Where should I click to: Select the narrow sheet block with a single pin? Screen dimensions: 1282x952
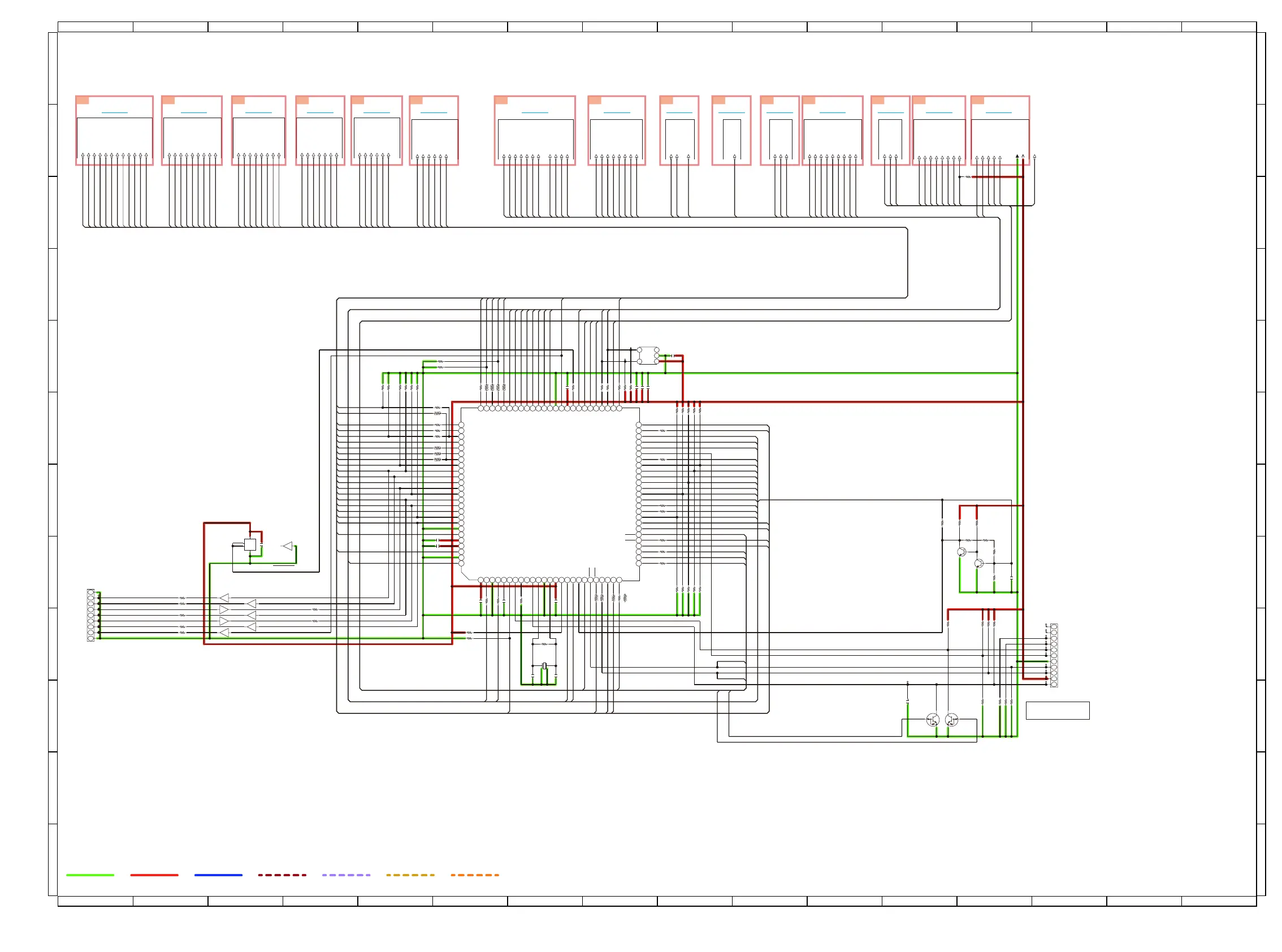click(x=731, y=130)
